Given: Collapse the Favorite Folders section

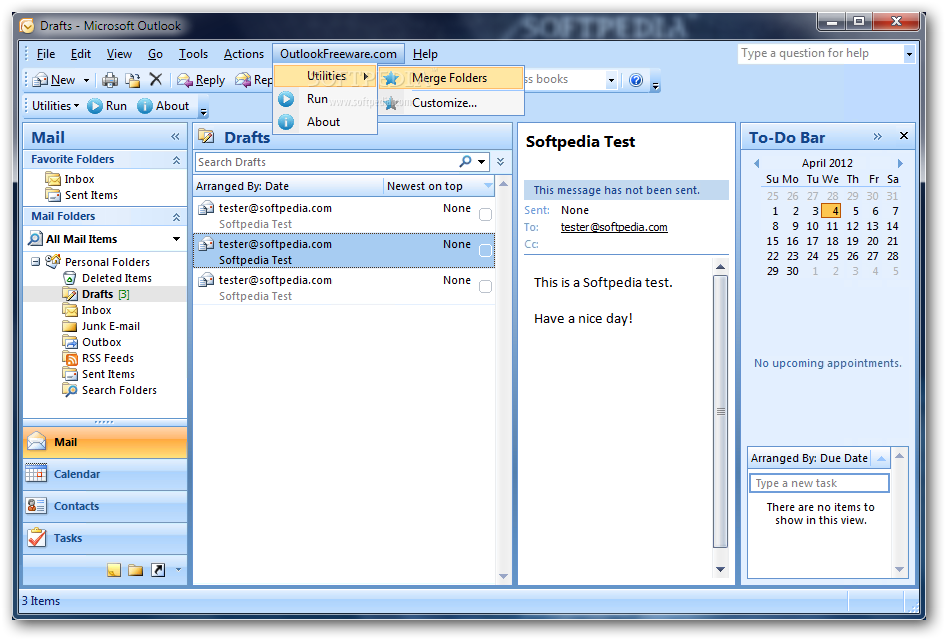Looking at the screenshot, I should coord(176,160).
